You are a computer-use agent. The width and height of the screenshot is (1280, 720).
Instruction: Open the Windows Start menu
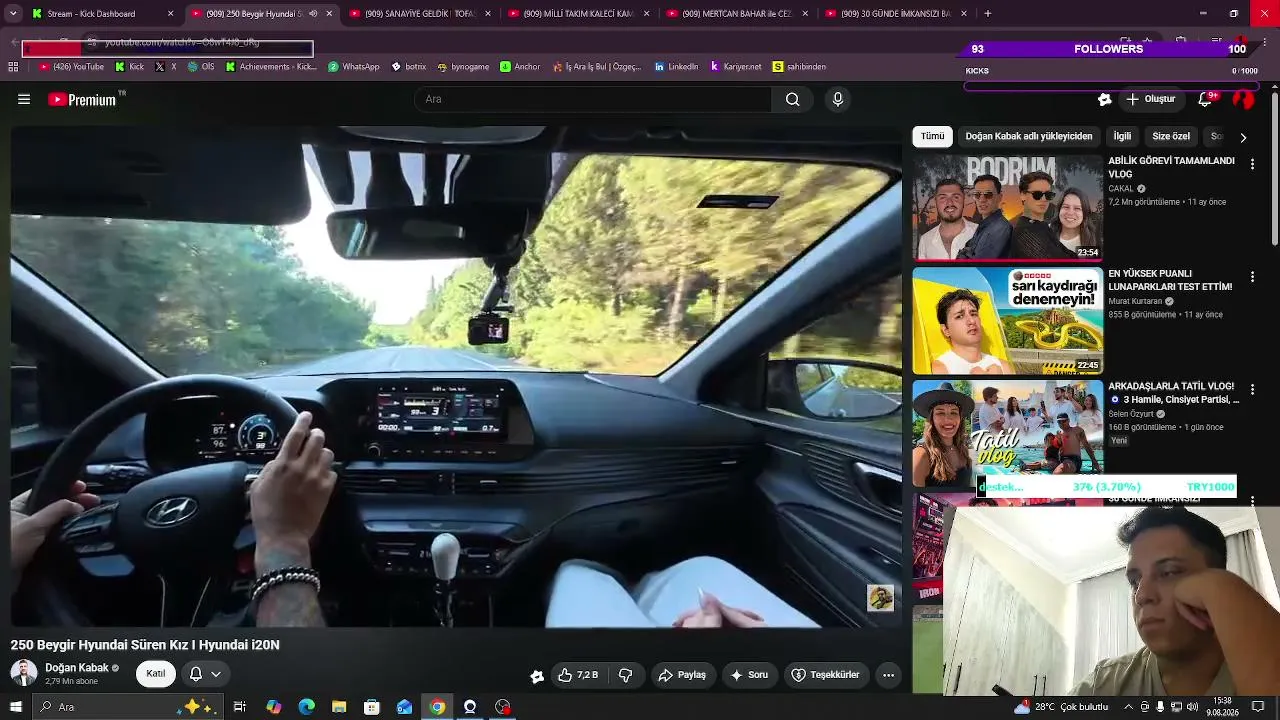[x=15, y=707]
